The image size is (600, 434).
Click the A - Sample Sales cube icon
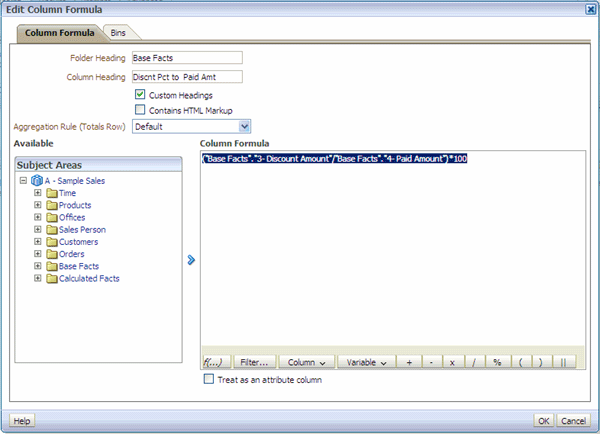[37, 180]
